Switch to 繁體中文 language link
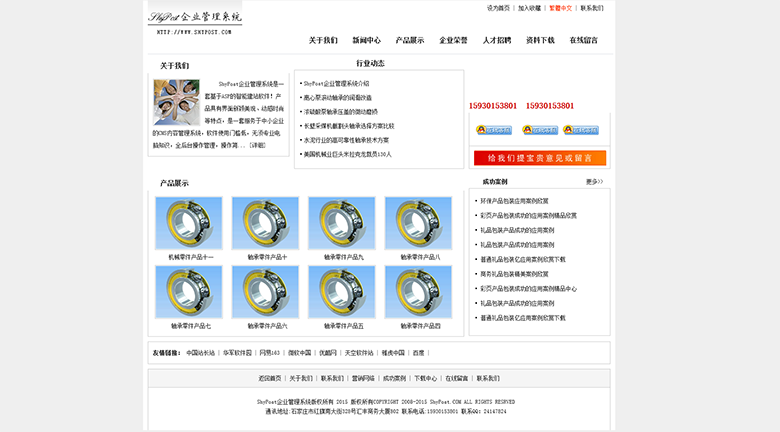This screenshot has height=432, width=780. (x=561, y=8)
